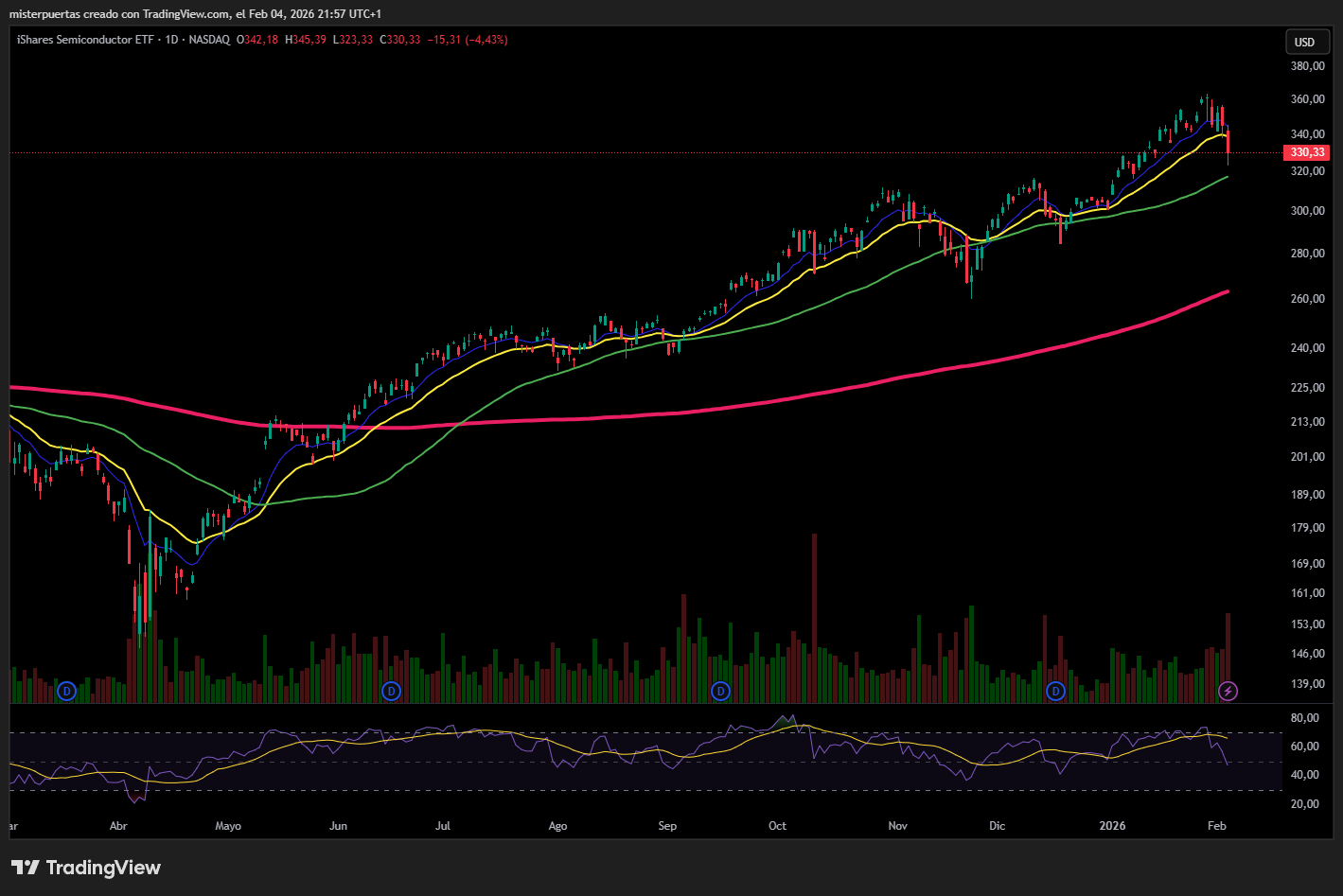Click the 240,00 price axis label
The image size is (1343, 896).
[x=1307, y=348]
